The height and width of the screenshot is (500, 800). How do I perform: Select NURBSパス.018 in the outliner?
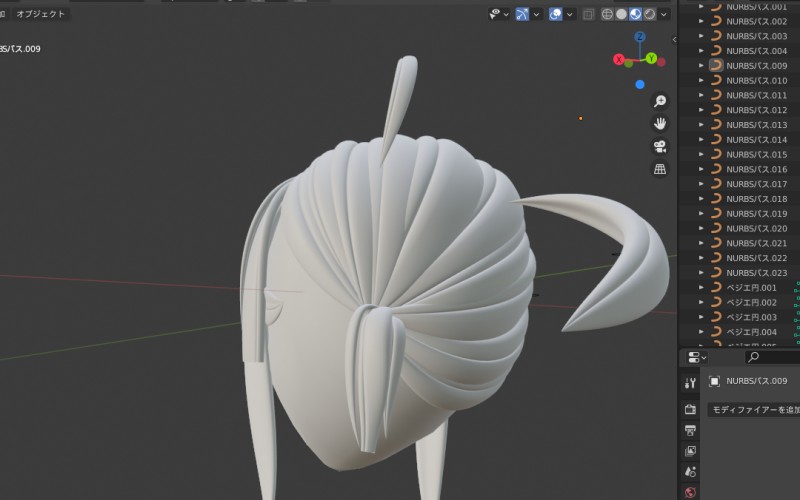(757, 198)
